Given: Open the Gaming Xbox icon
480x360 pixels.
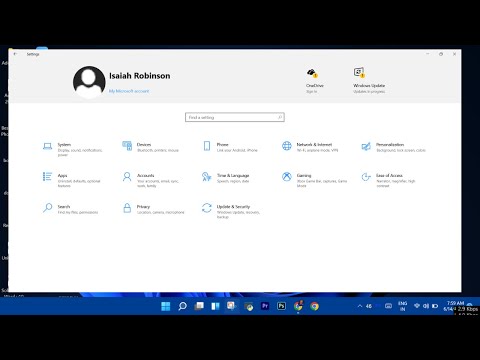Looking at the screenshot, I should 287,177.
